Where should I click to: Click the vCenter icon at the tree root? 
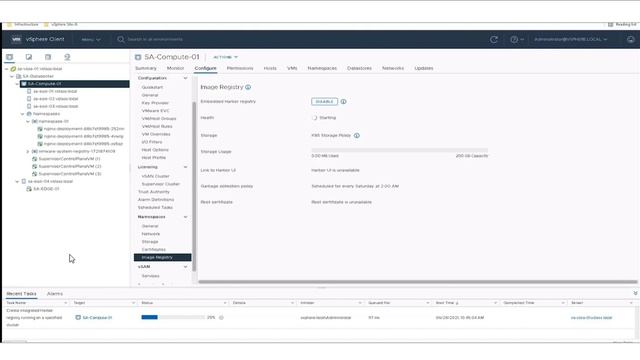click(13, 69)
